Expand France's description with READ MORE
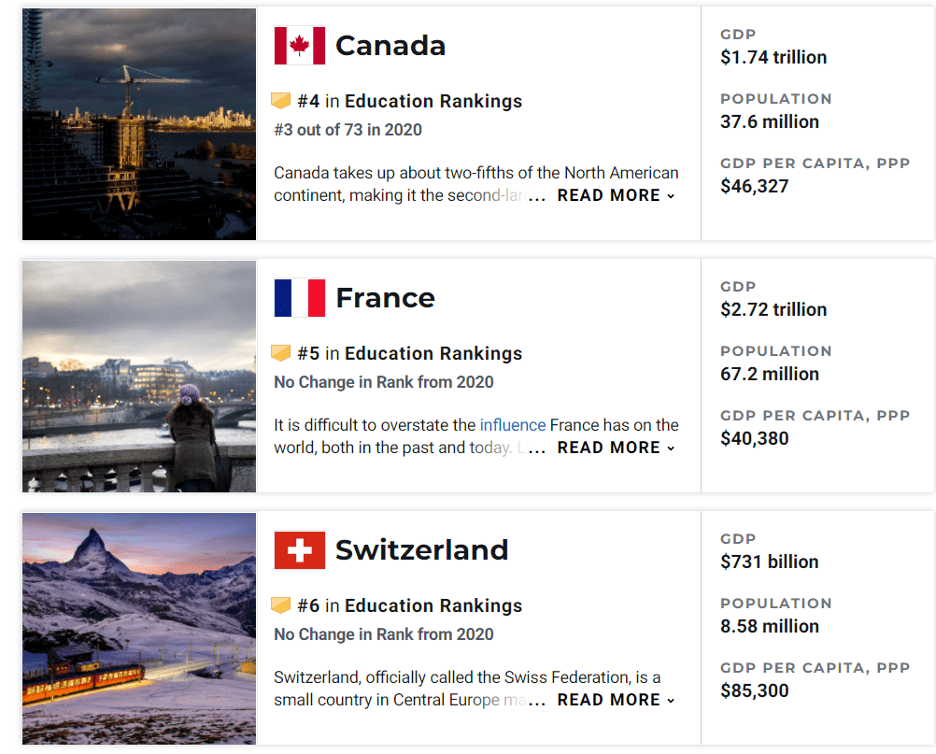This screenshot has width=936, height=754. point(615,448)
